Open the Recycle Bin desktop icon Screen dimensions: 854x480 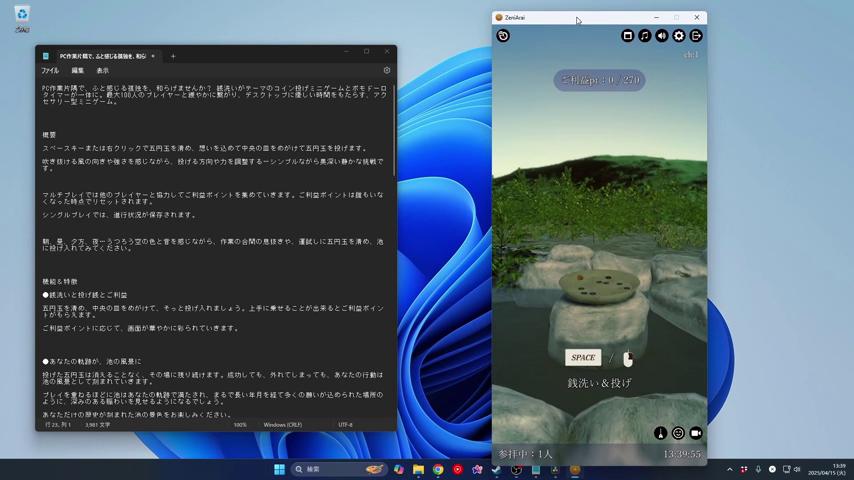(x=22, y=18)
